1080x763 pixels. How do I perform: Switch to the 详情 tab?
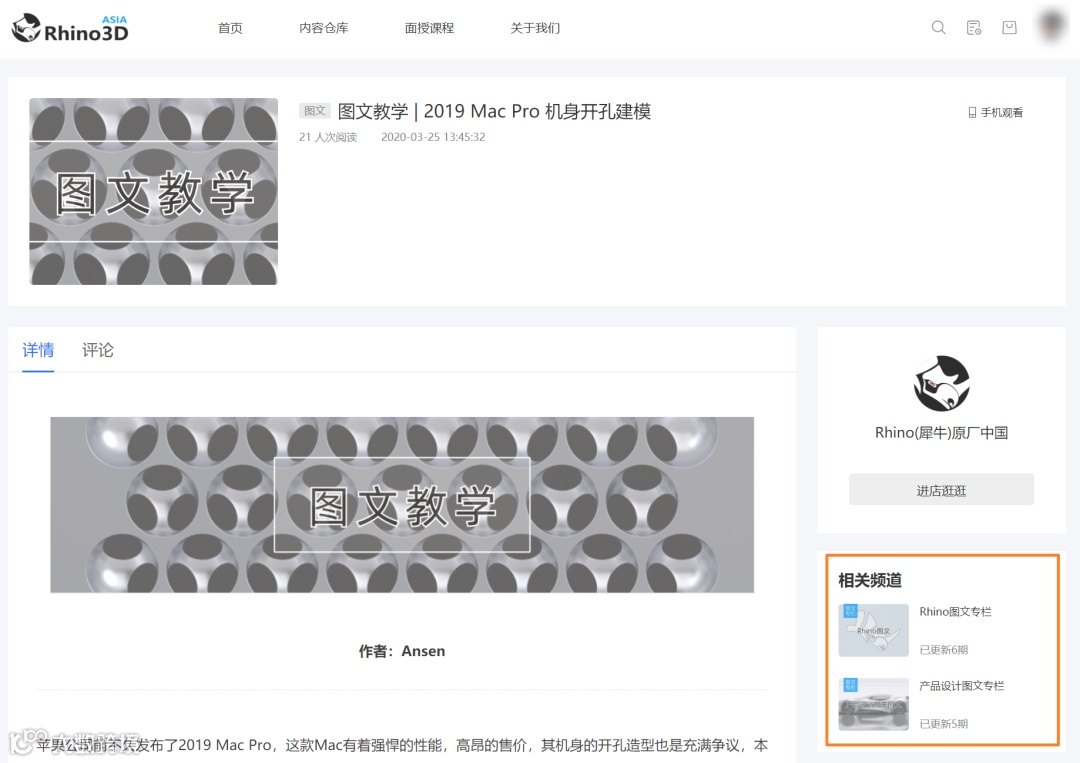pos(38,350)
